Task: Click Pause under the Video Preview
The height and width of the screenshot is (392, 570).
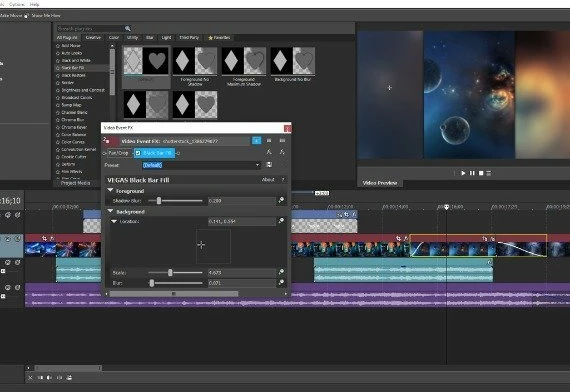Action: coord(472,173)
